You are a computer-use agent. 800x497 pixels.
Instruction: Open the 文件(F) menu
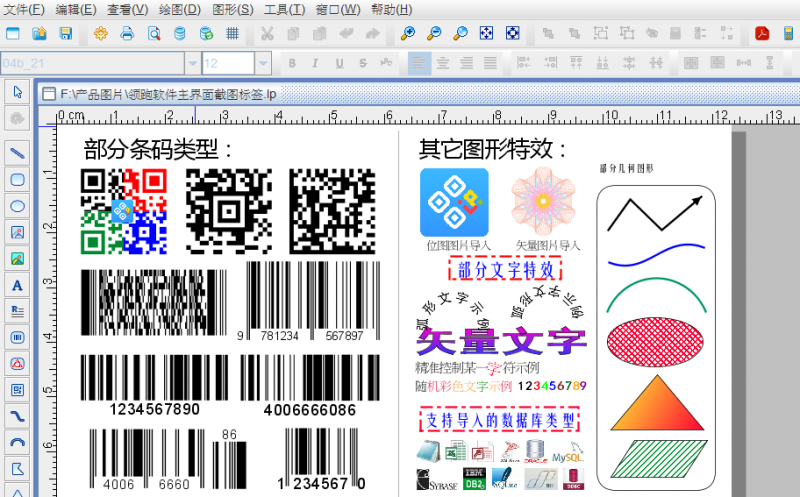[x=23, y=9]
